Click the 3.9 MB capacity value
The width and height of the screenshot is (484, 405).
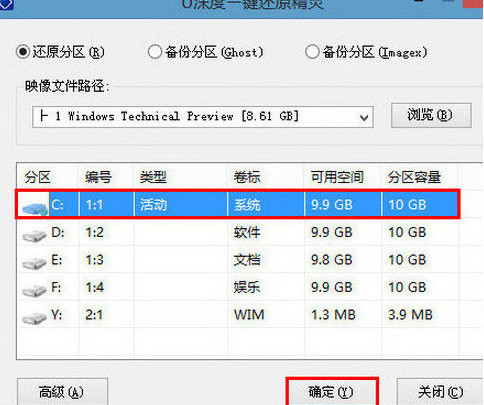tap(410, 315)
